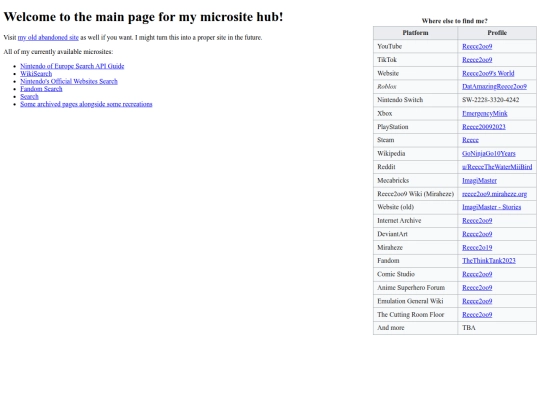This screenshot has width=540, height=405.
Task: Click the "Internet Archive" platform cell
Action: click(415, 220)
